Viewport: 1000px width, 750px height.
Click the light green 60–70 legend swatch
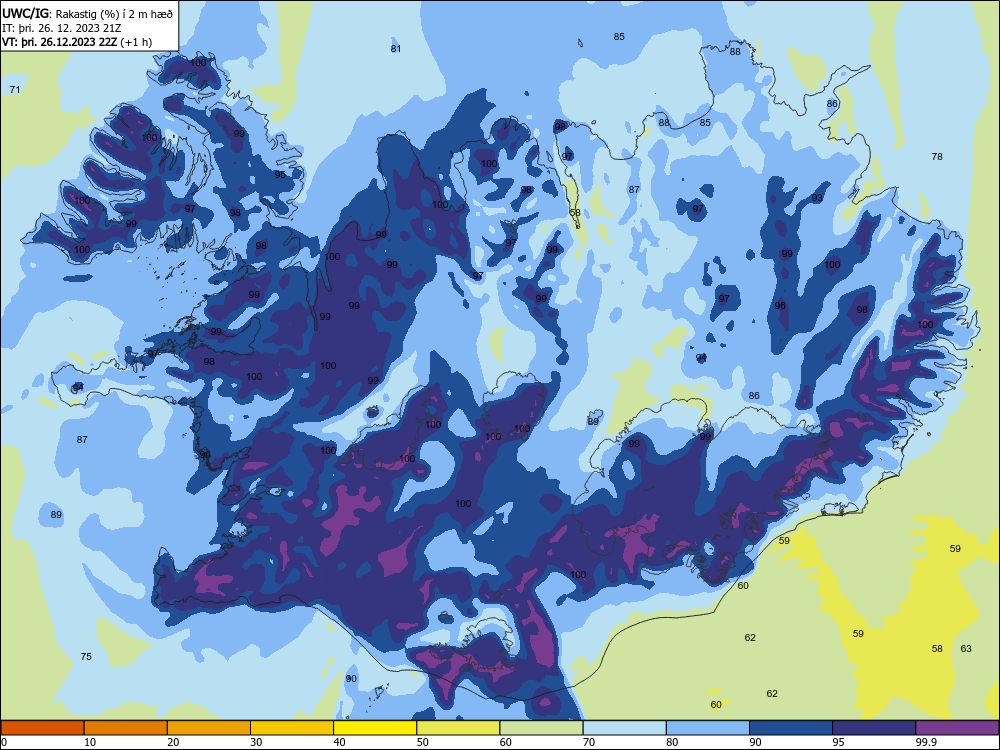click(x=541, y=728)
